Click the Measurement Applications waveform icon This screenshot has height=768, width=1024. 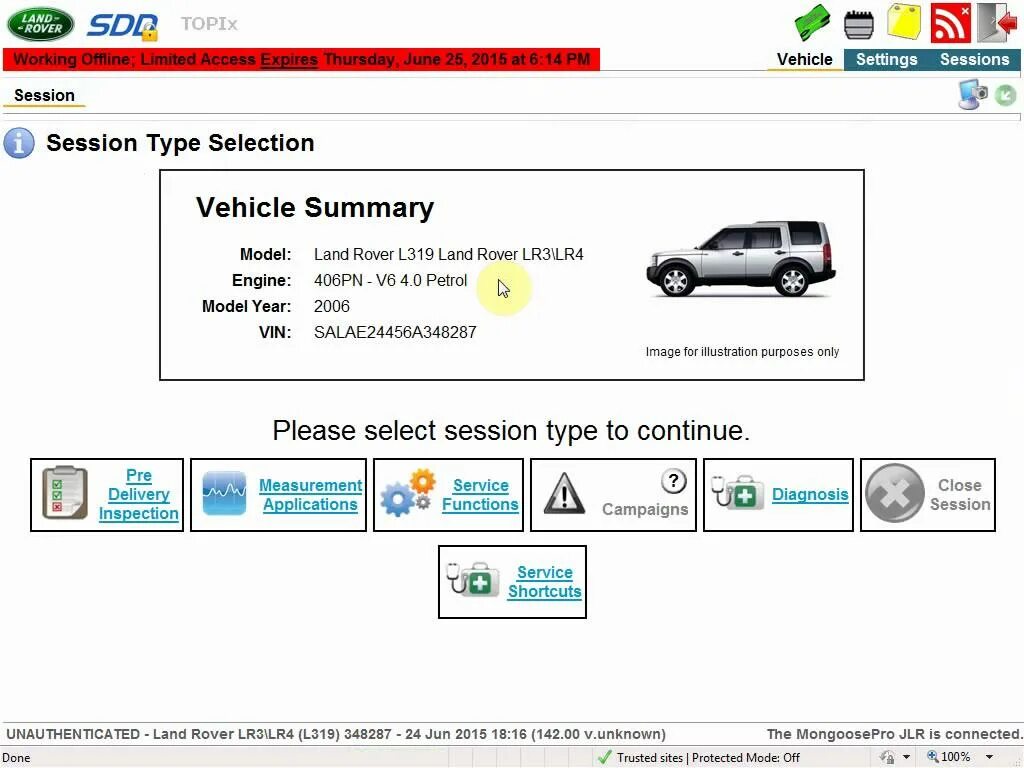[x=225, y=494]
